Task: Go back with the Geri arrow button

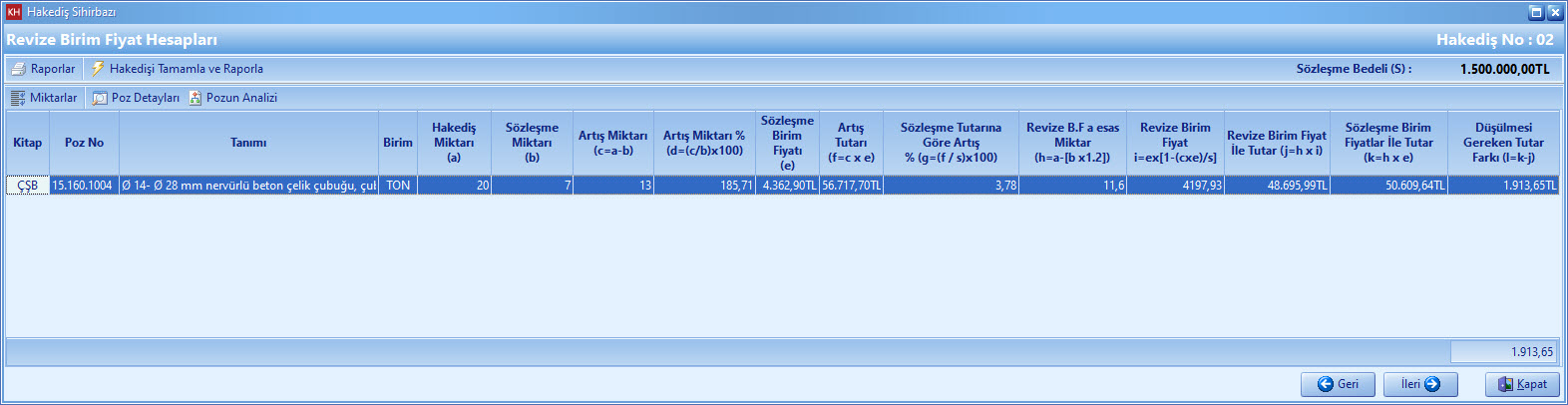Action: pyautogui.click(x=1338, y=384)
